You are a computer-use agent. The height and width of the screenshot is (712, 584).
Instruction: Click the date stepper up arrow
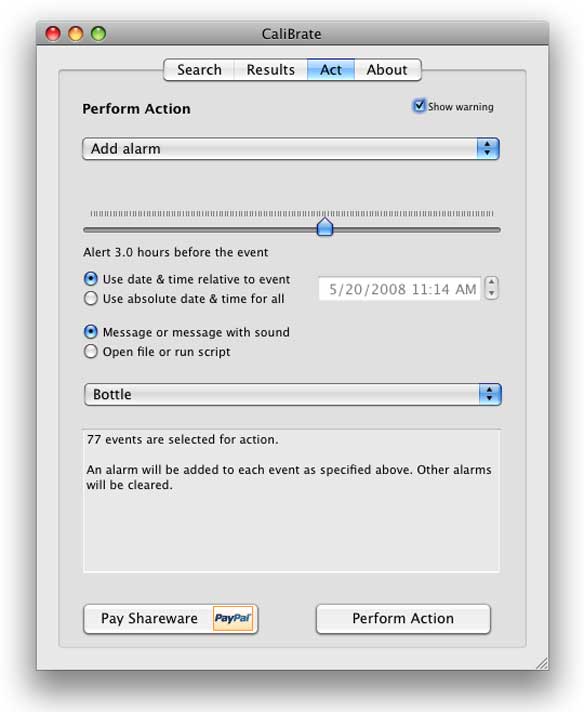[491, 282]
